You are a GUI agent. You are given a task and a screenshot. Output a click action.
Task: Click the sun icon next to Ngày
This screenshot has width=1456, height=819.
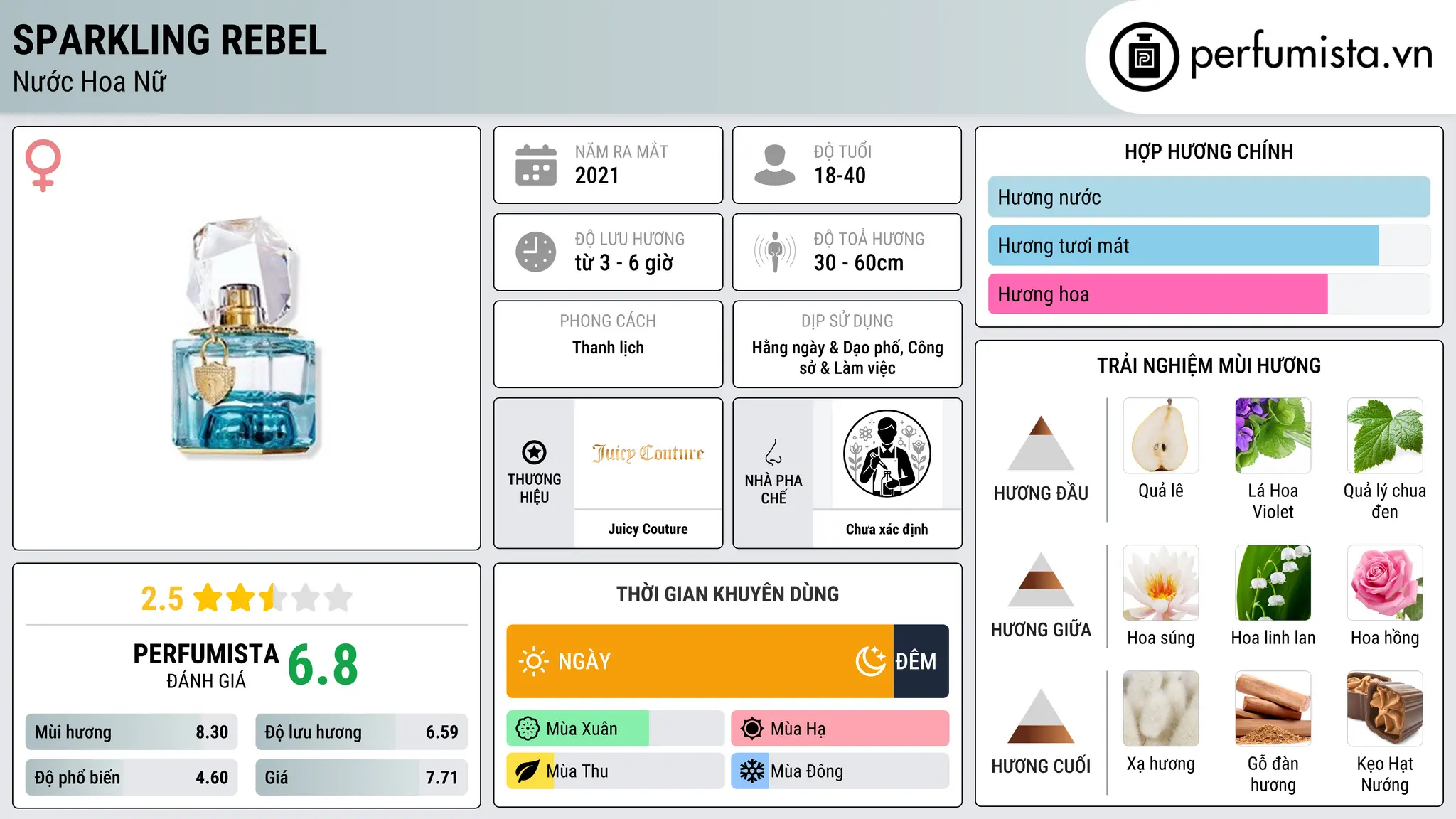(x=533, y=661)
